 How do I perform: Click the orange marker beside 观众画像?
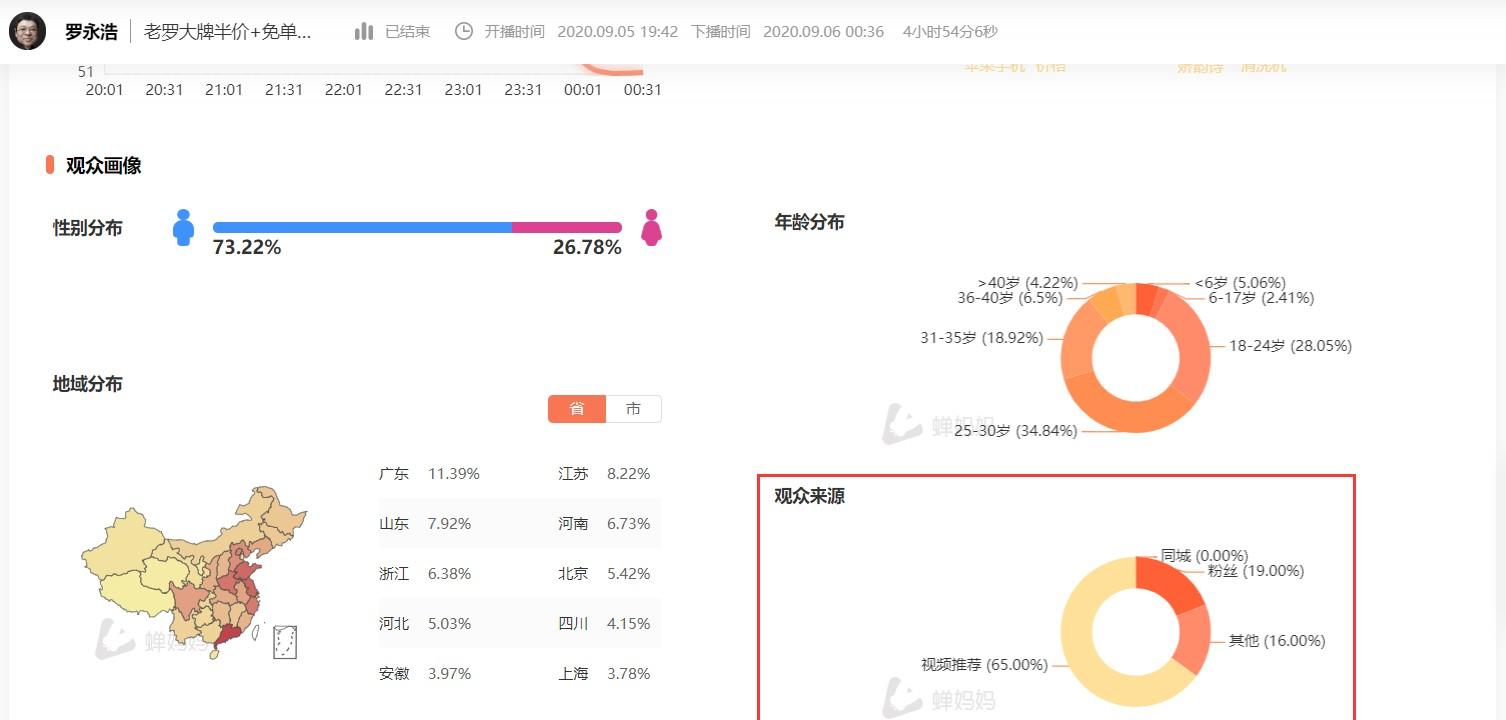[x=50, y=165]
